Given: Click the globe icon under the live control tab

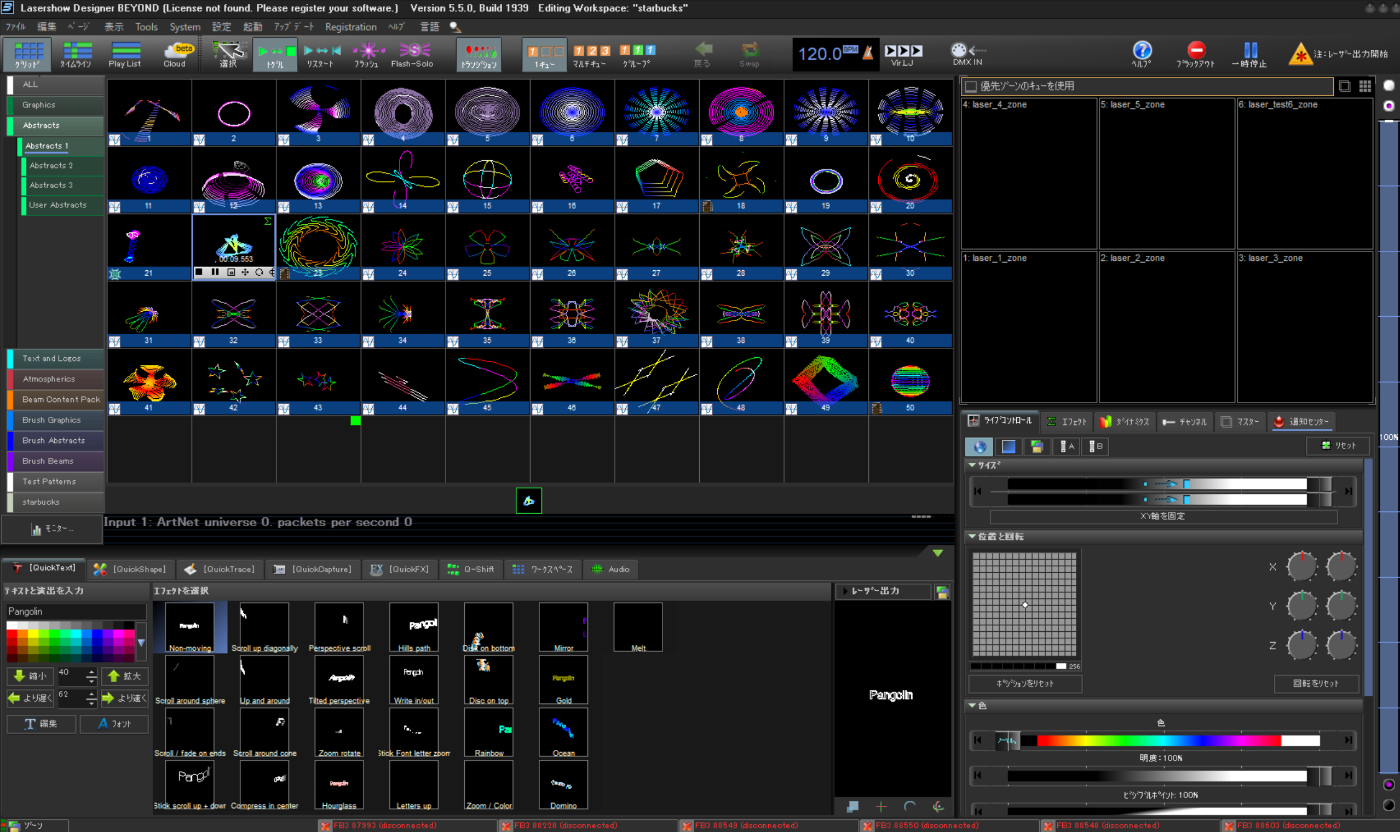Looking at the screenshot, I should point(979,447).
